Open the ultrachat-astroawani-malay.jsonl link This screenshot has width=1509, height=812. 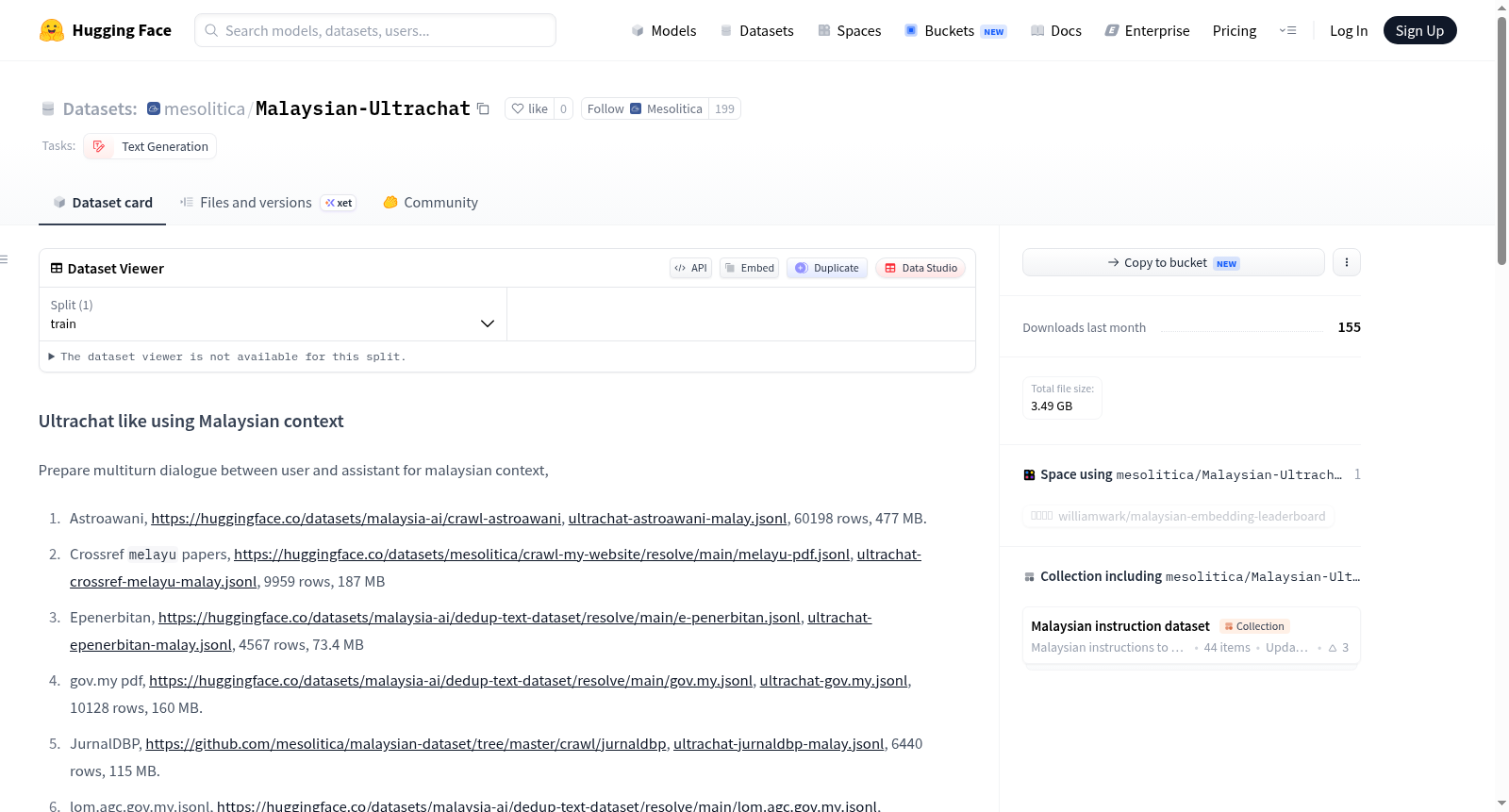click(x=677, y=518)
